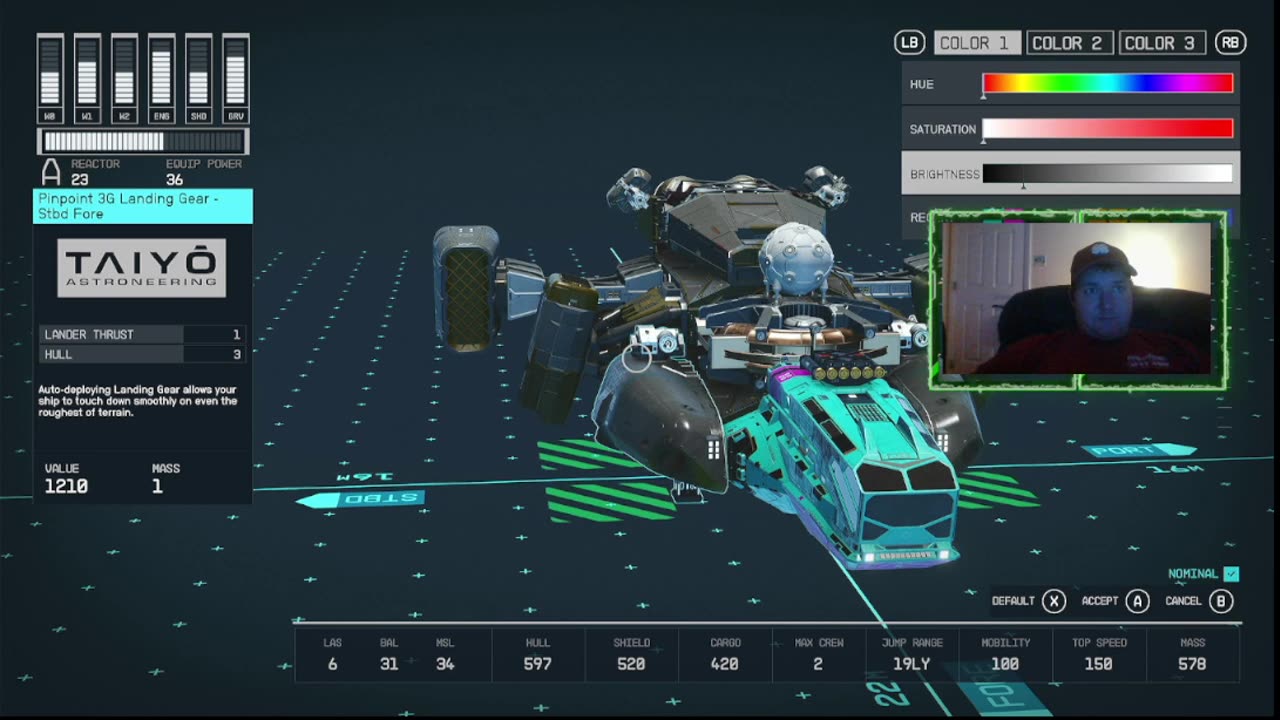Adjust the SATURATION slider
This screenshot has width=1280, height=720.
click(x=1108, y=128)
